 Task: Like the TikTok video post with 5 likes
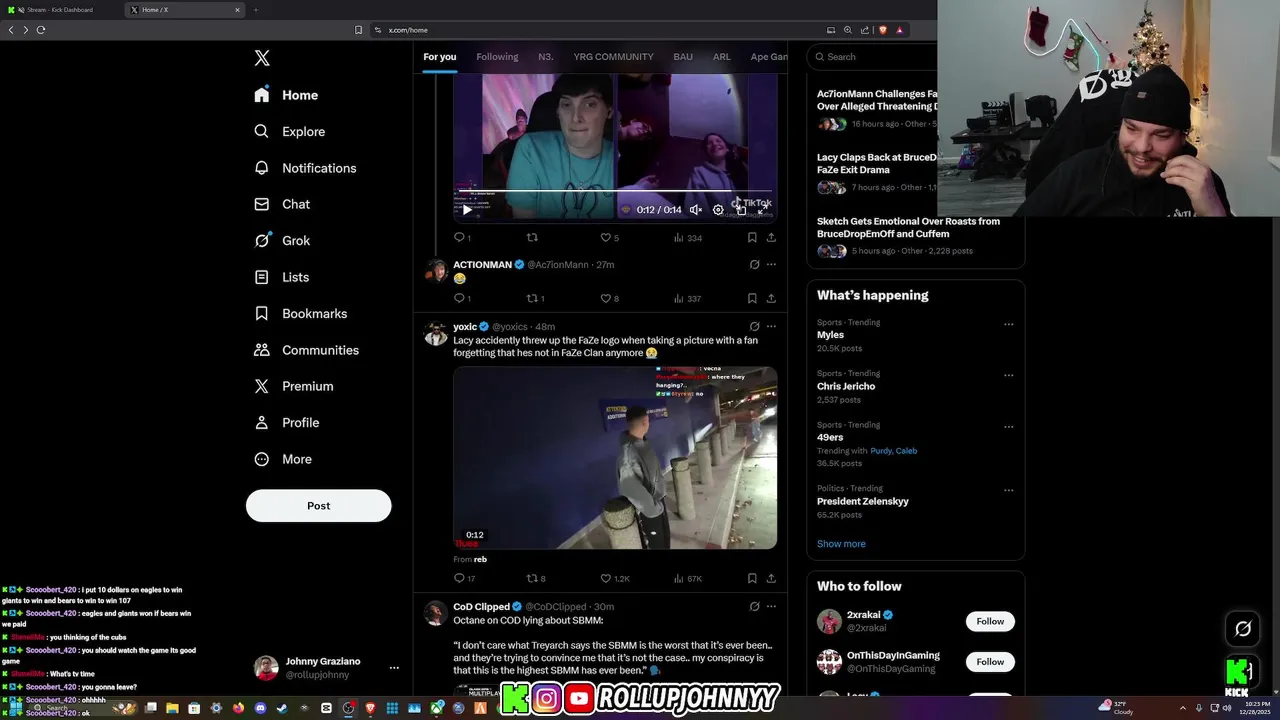pyautogui.click(x=609, y=238)
